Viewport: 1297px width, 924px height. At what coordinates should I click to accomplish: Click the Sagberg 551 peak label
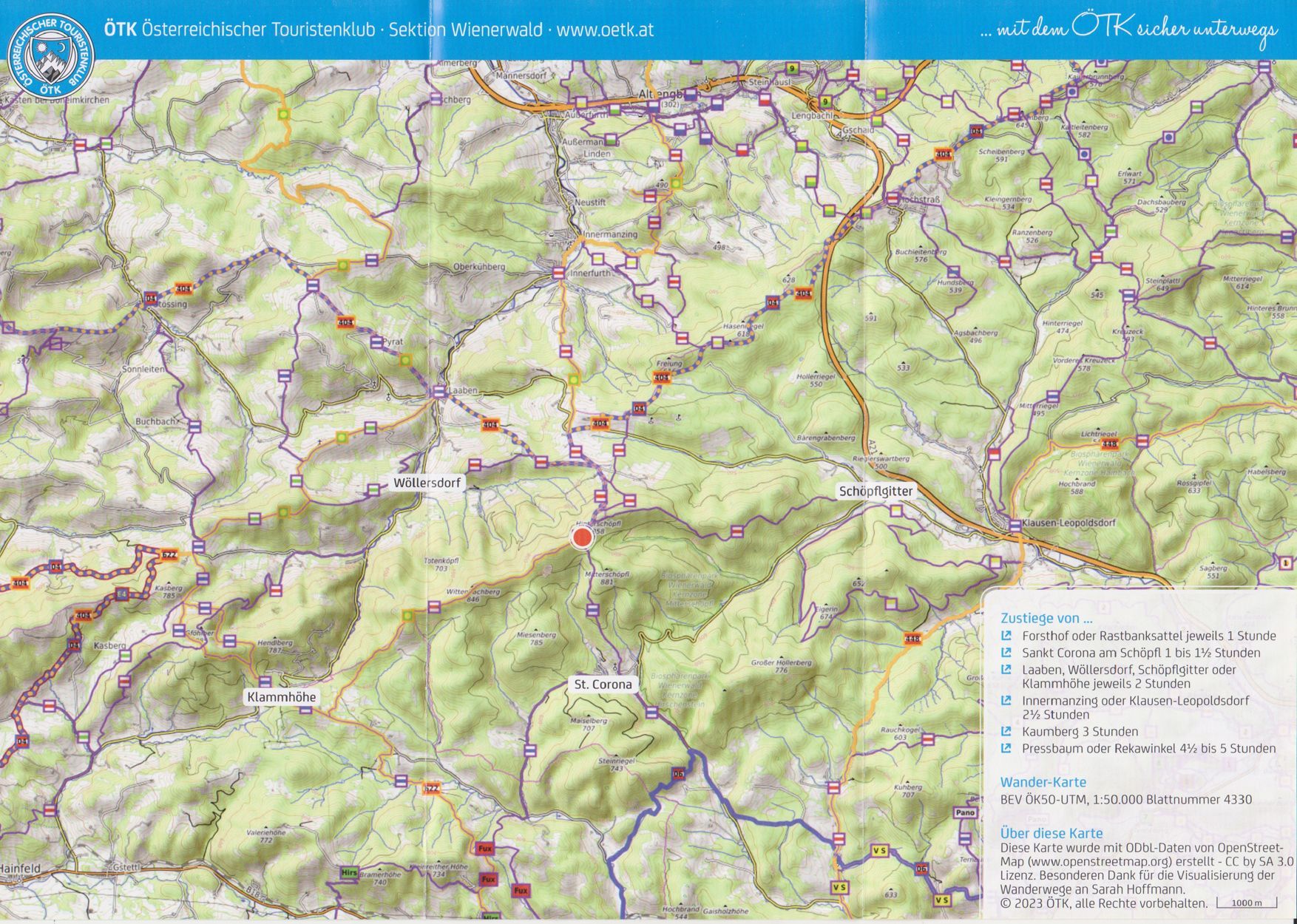point(1213,571)
